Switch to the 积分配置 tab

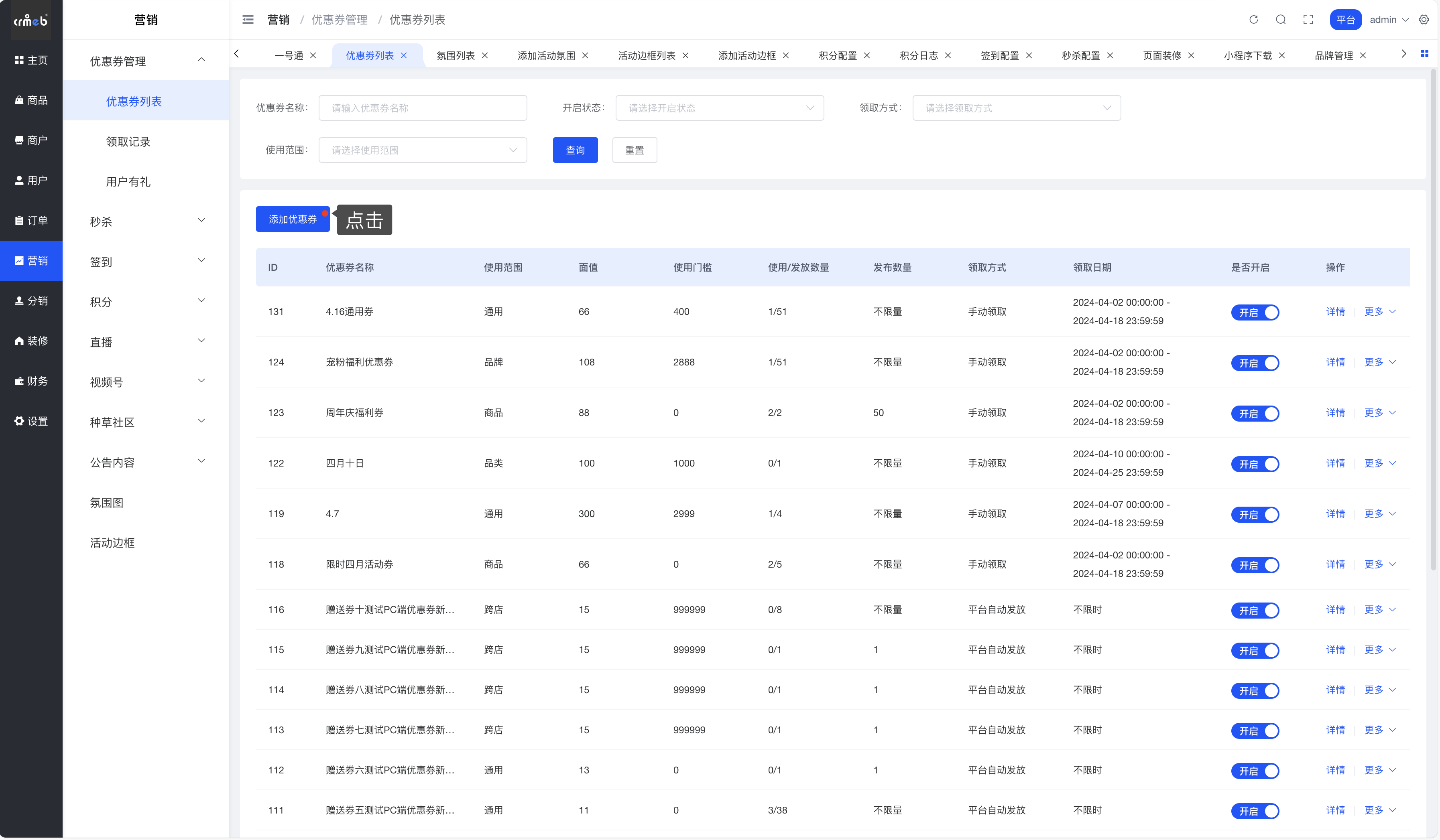(837, 55)
